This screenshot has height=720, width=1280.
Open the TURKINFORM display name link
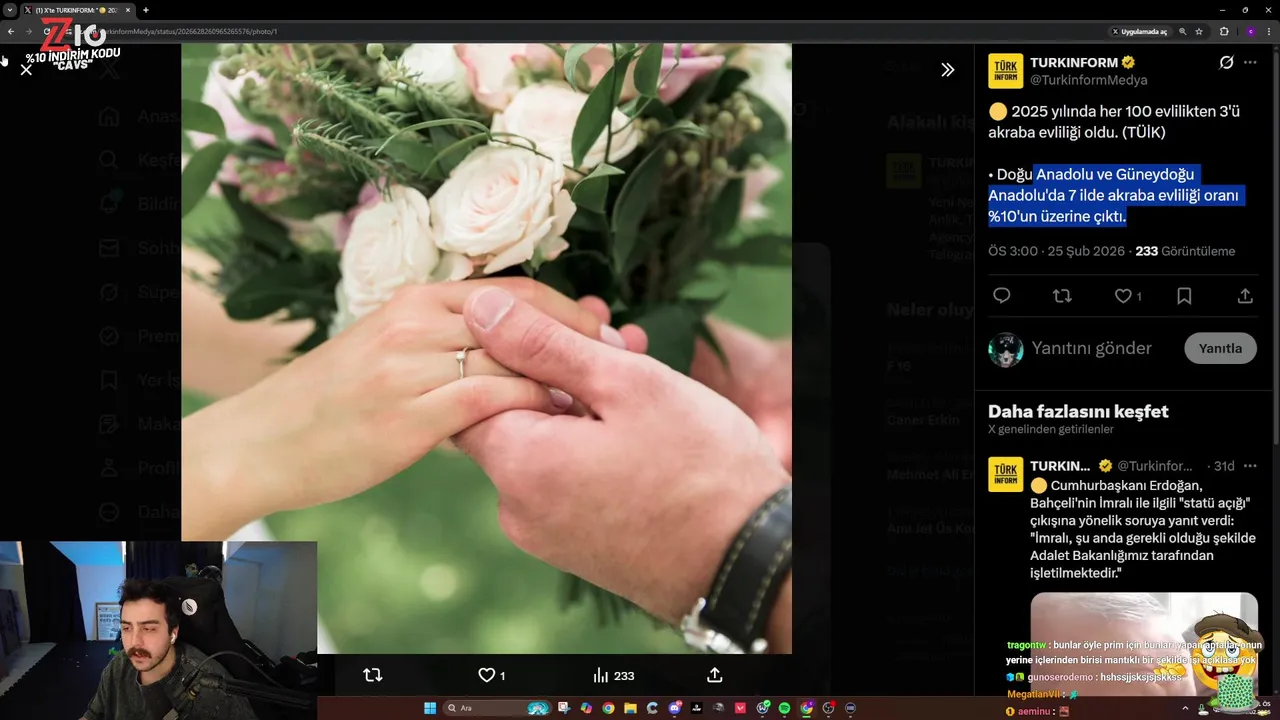click(1074, 62)
